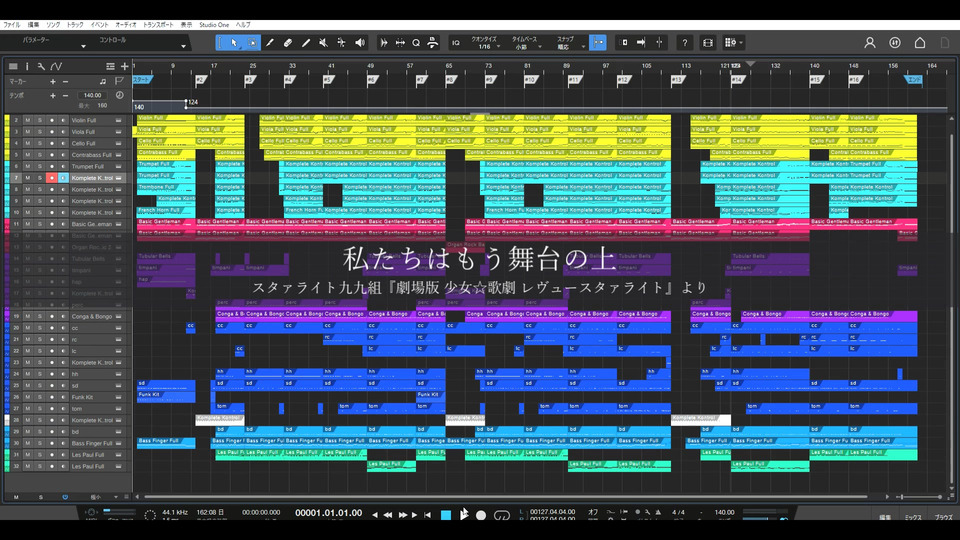Open the Studio One menu

tap(214, 24)
